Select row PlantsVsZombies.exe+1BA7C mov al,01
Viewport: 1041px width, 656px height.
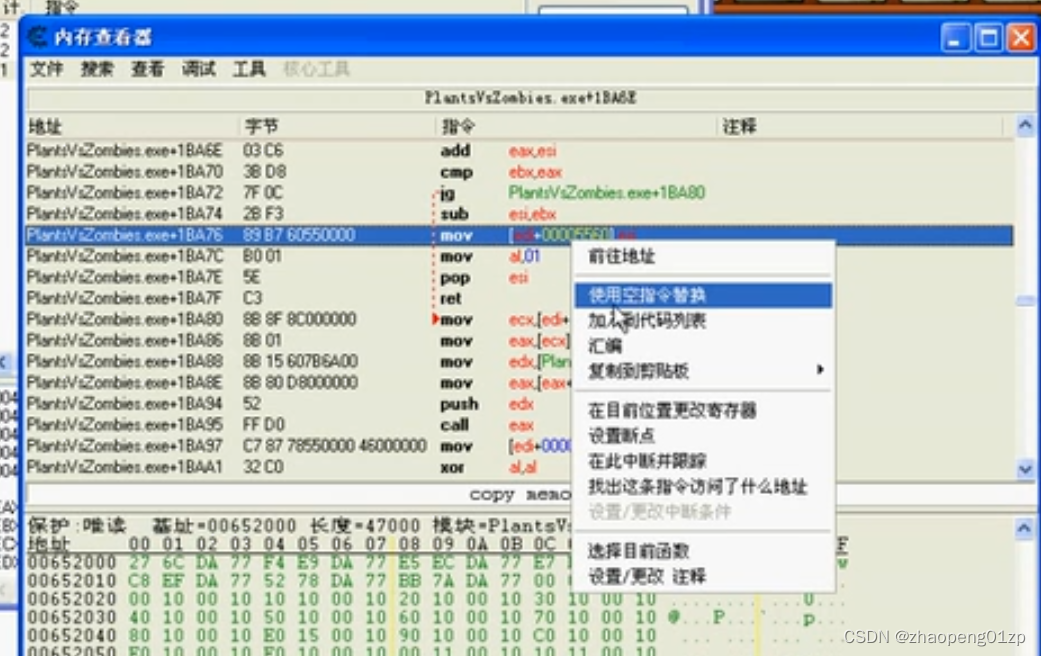click(299, 256)
